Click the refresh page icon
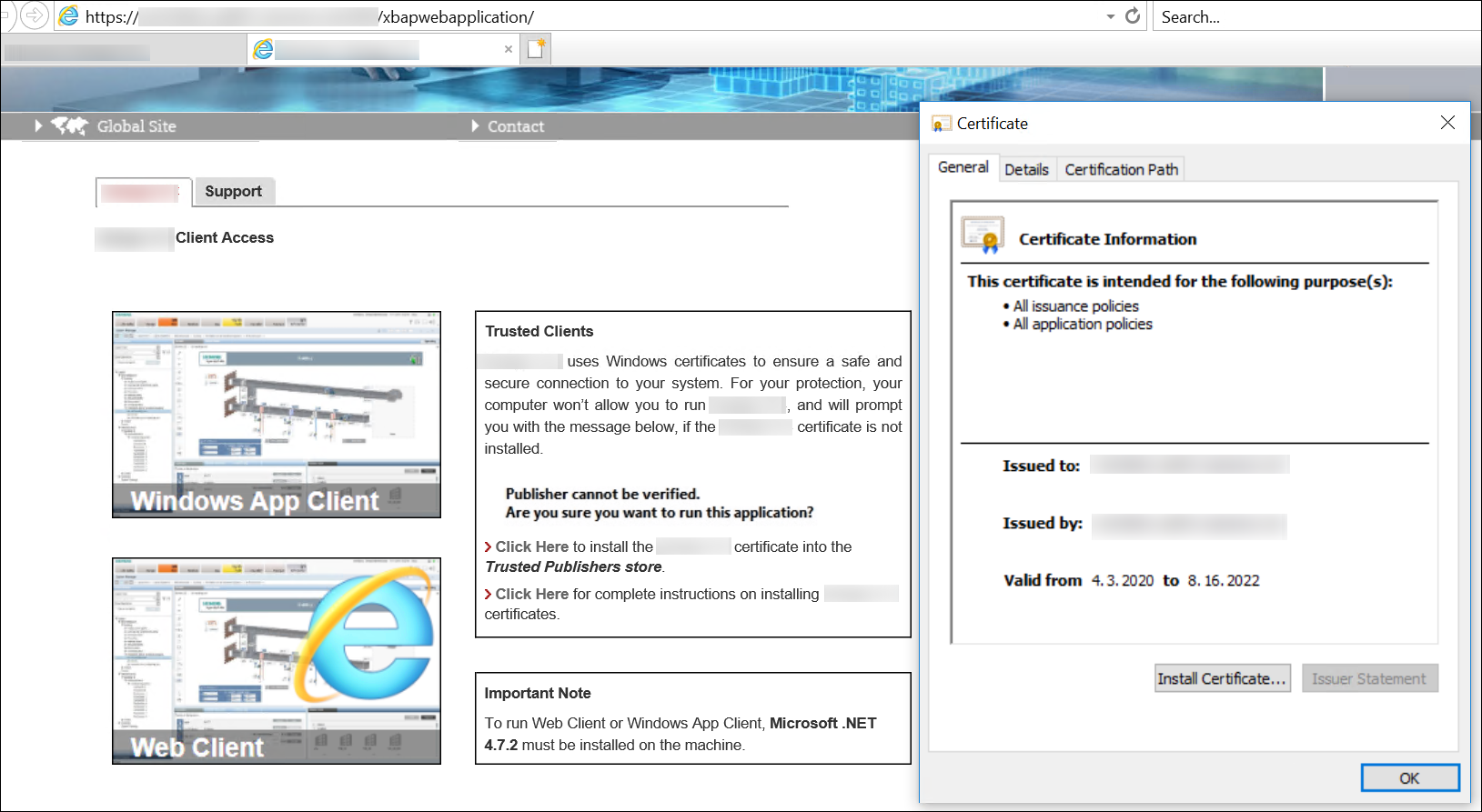The height and width of the screenshot is (812, 1482). 1133,16
